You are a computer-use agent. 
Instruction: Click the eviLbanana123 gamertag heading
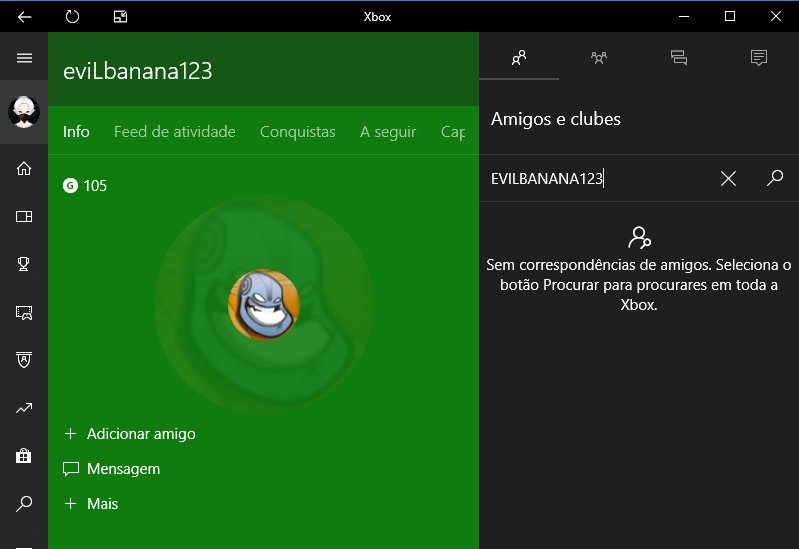138,71
